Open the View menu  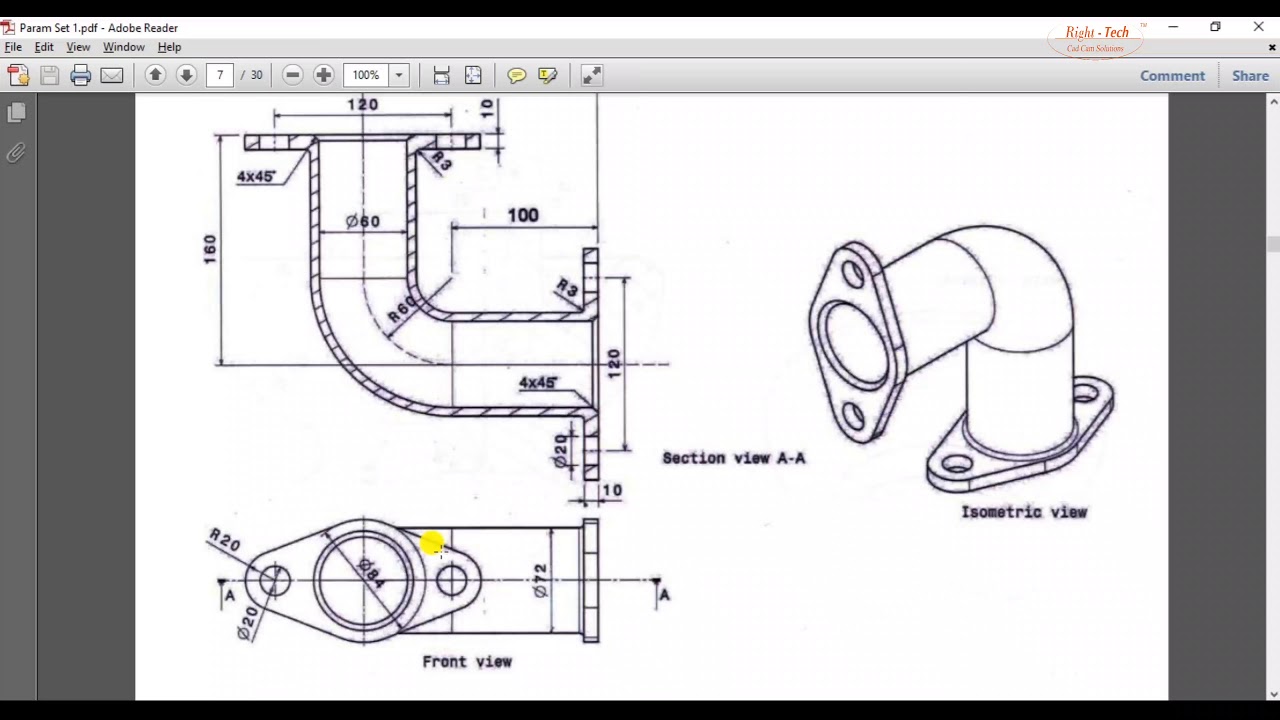(78, 47)
